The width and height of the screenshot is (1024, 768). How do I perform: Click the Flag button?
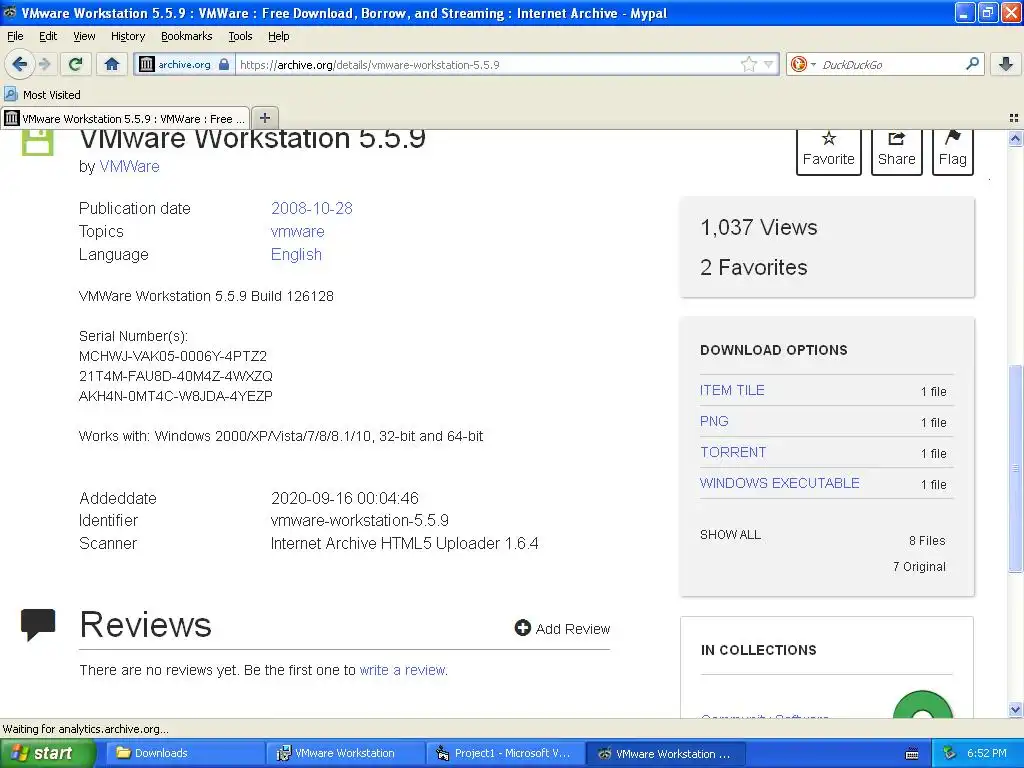tap(952, 150)
